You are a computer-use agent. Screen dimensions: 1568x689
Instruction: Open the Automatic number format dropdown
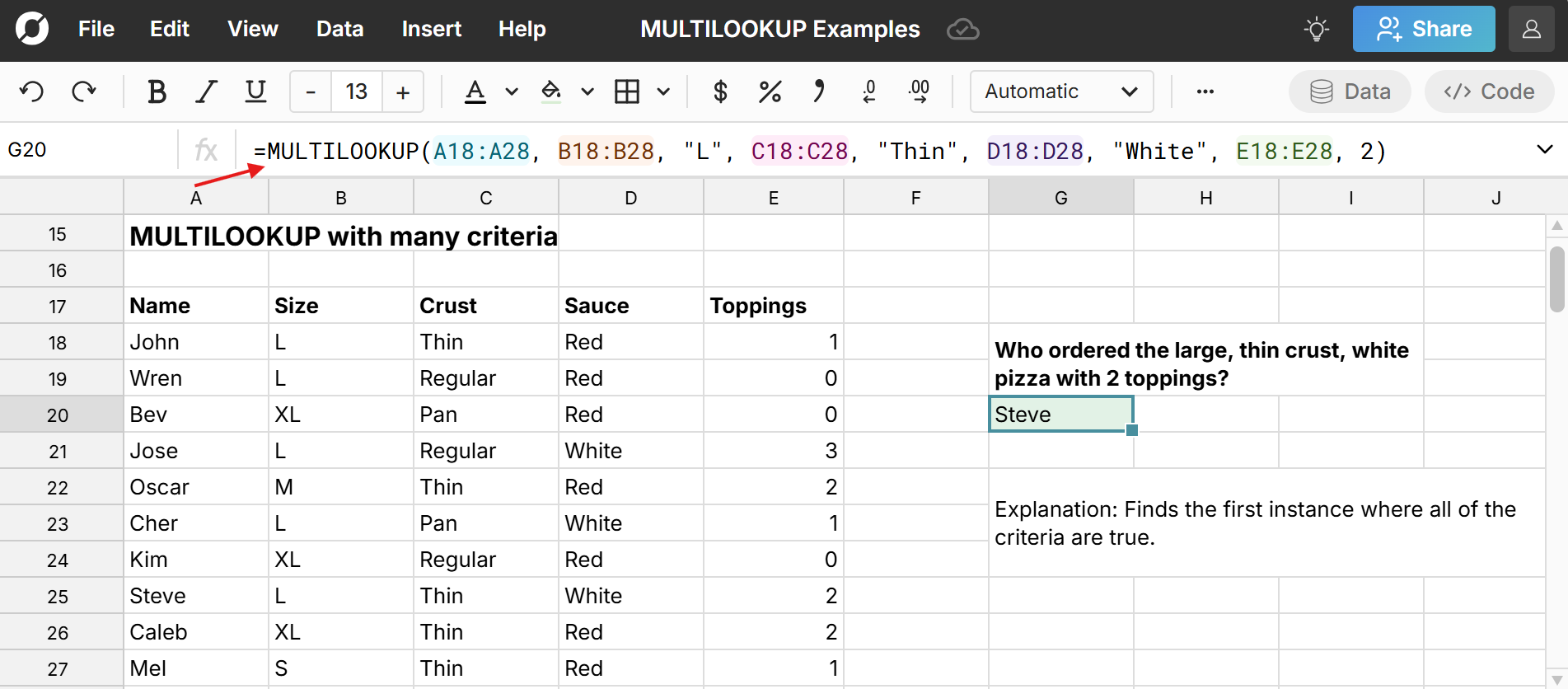[1061, 91]
